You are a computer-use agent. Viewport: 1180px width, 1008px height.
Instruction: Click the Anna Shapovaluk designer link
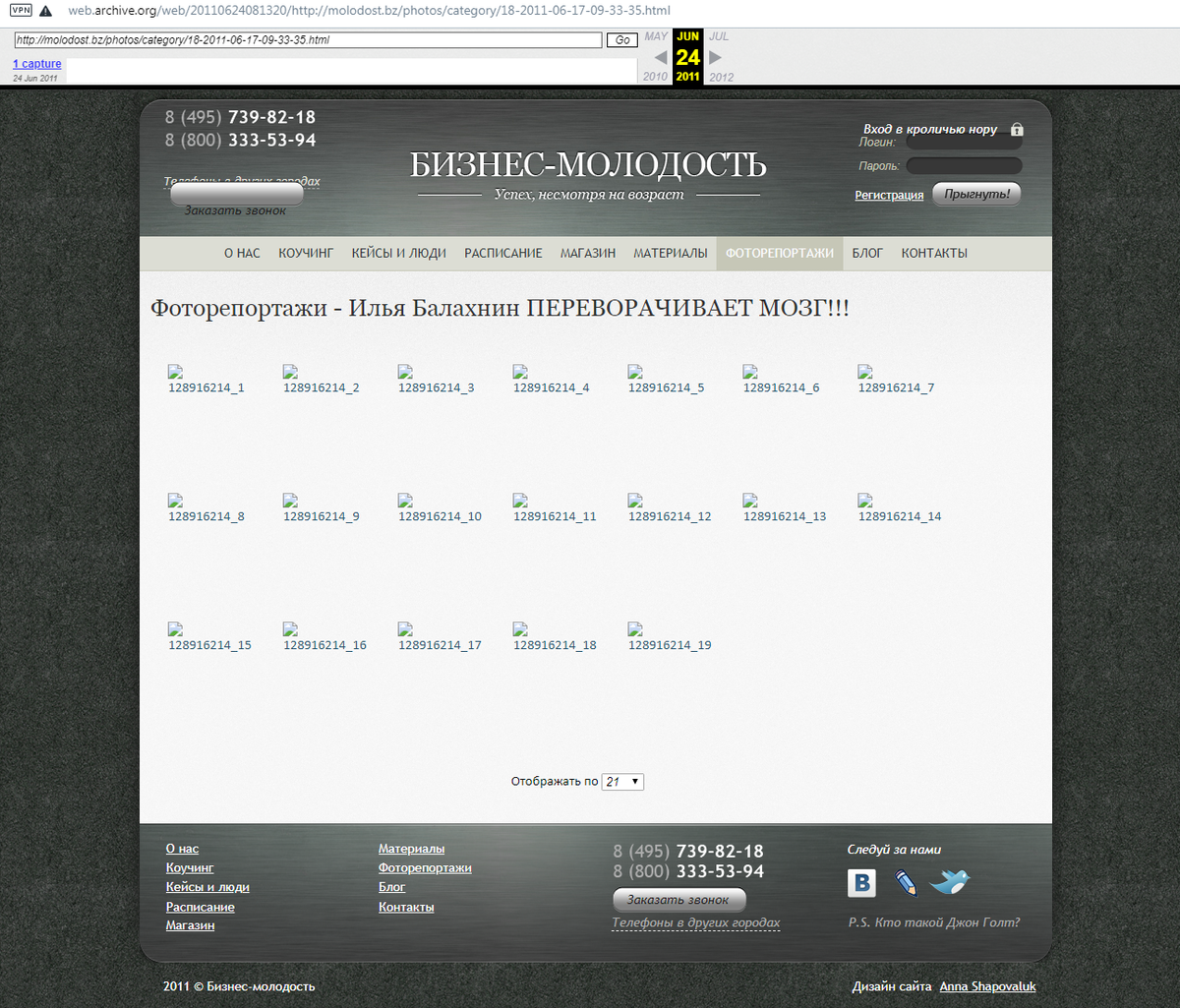(x=987, y=986)
